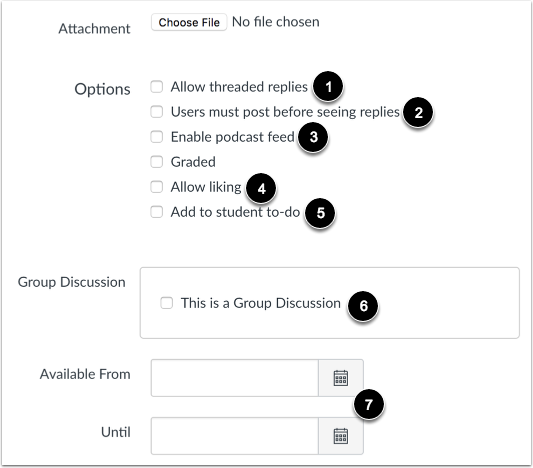Toggle Enable podcast feed option
The image size is (533, 468).
pos(157,137)
